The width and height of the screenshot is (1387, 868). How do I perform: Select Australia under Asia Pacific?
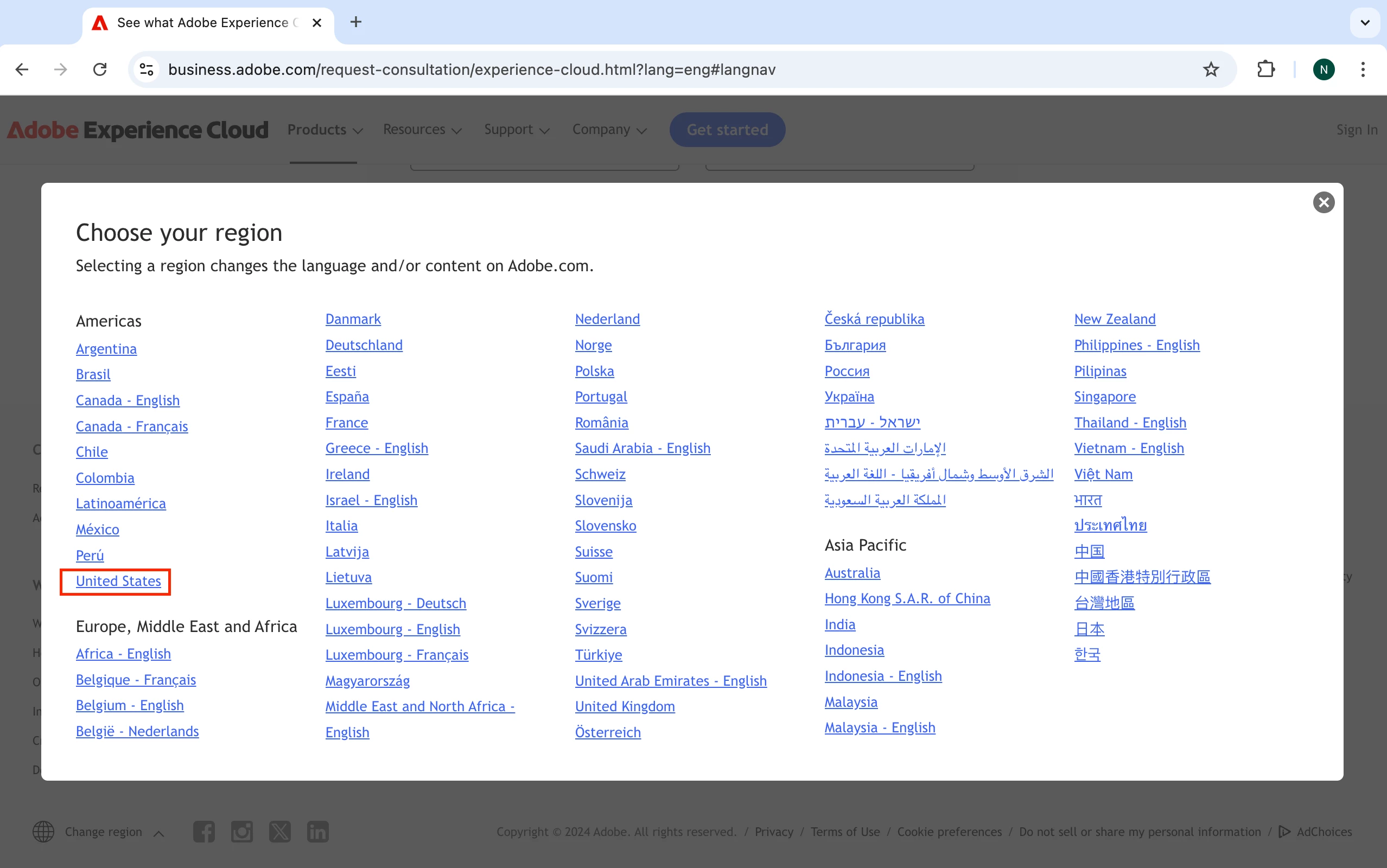coord(852,573)
